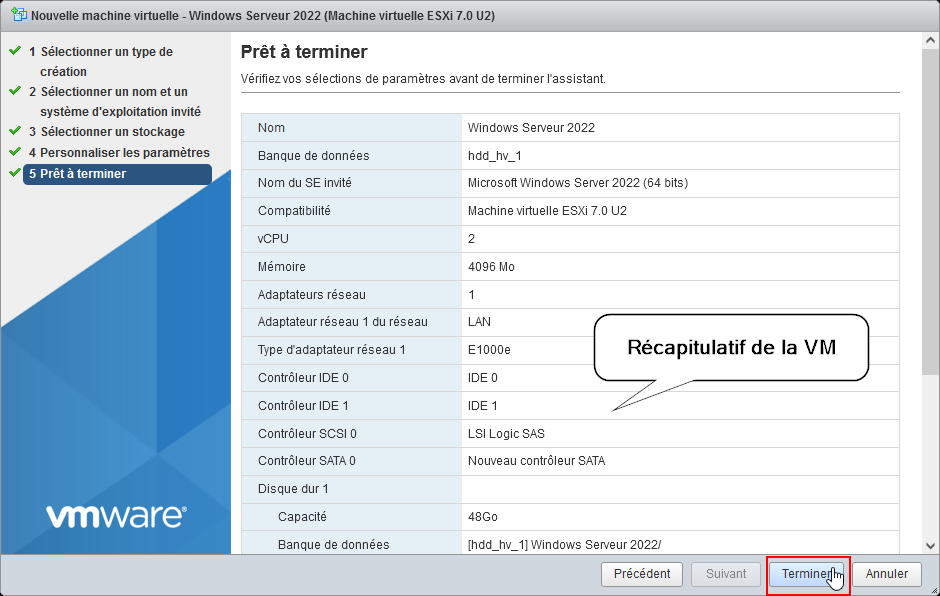The height and width of the screenshot is (596, 940).
Task: Click 'Microsoft Windows Server 2022 (64 bits)' value
Action: pyautogui.click(x=578, y=183)
